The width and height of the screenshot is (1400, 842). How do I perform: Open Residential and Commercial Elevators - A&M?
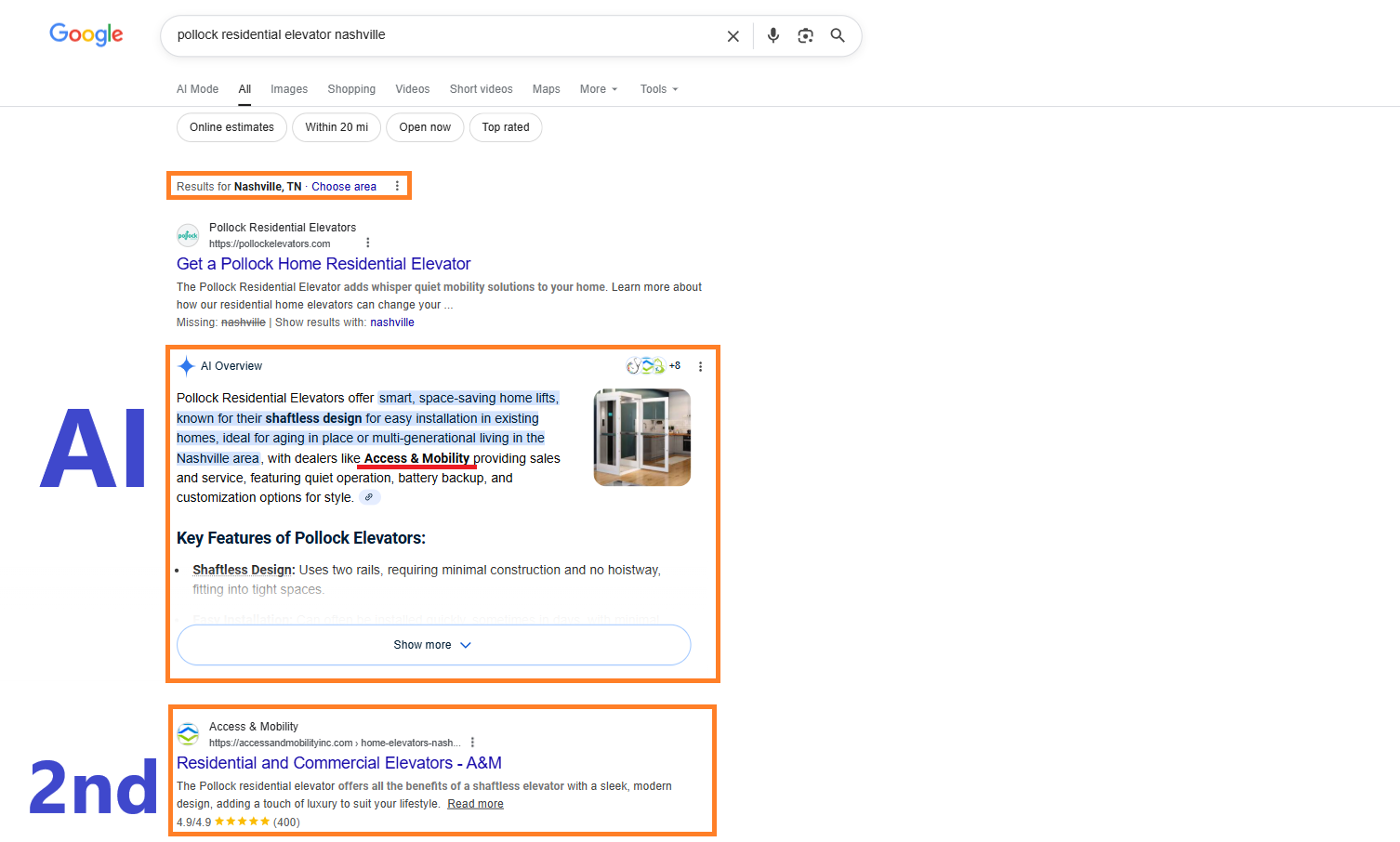pyautogui.click(x=339, y=763)
